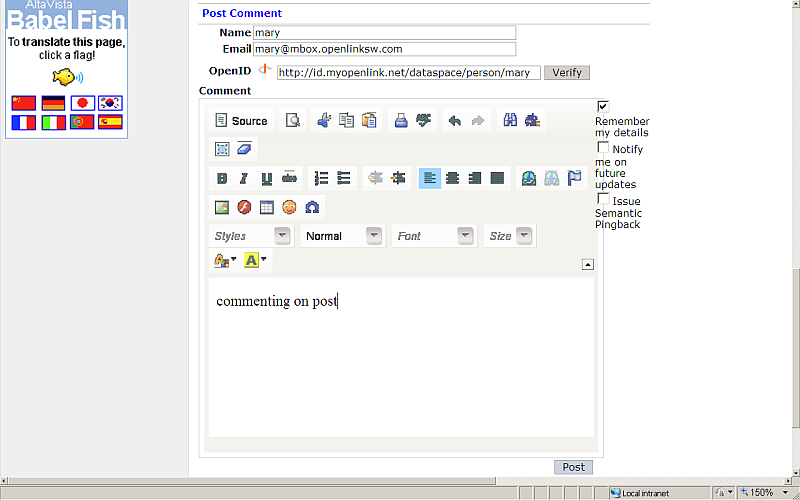Check Issue Semantic Pingback checkbox

point(603,199)
